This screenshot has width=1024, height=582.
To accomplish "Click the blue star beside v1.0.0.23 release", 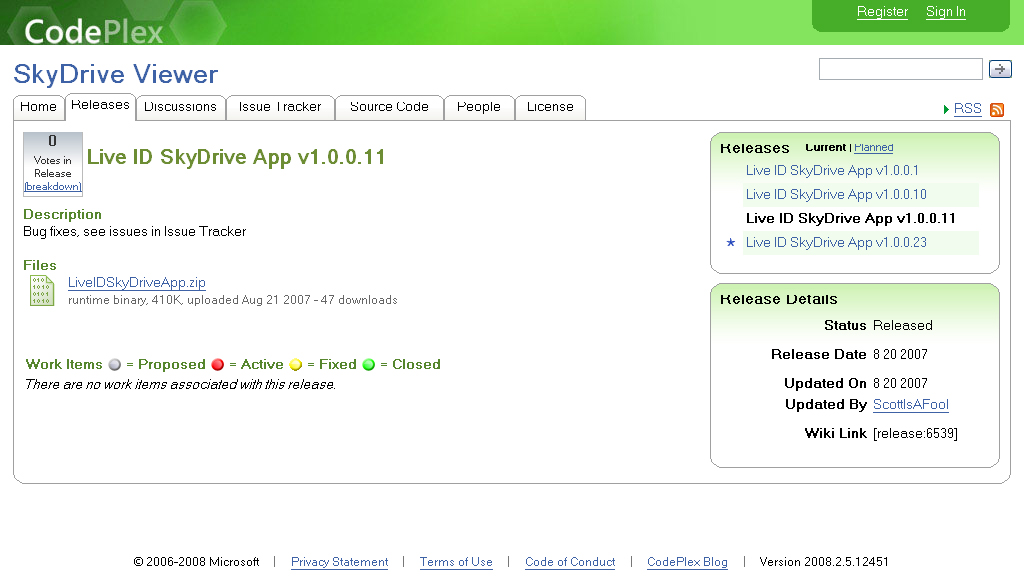I will pos(731,242).
